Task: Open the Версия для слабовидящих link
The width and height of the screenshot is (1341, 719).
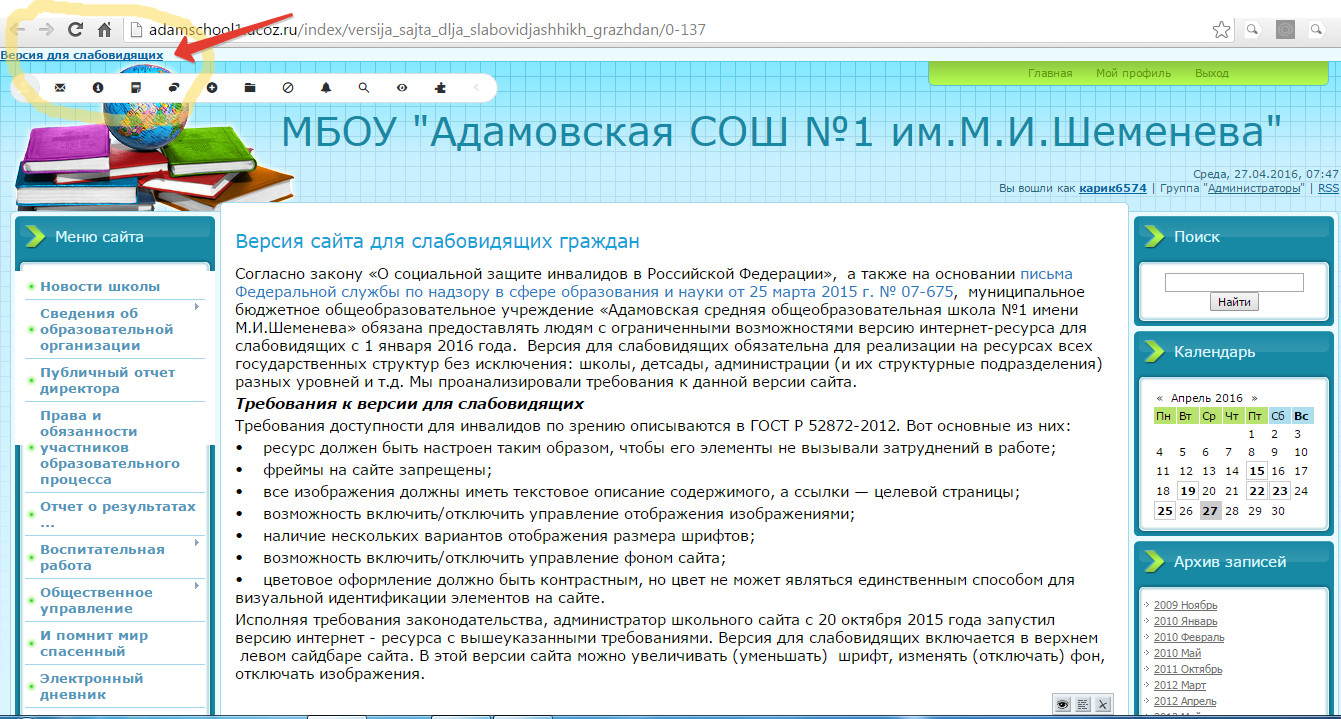Action: pos(82,54)
